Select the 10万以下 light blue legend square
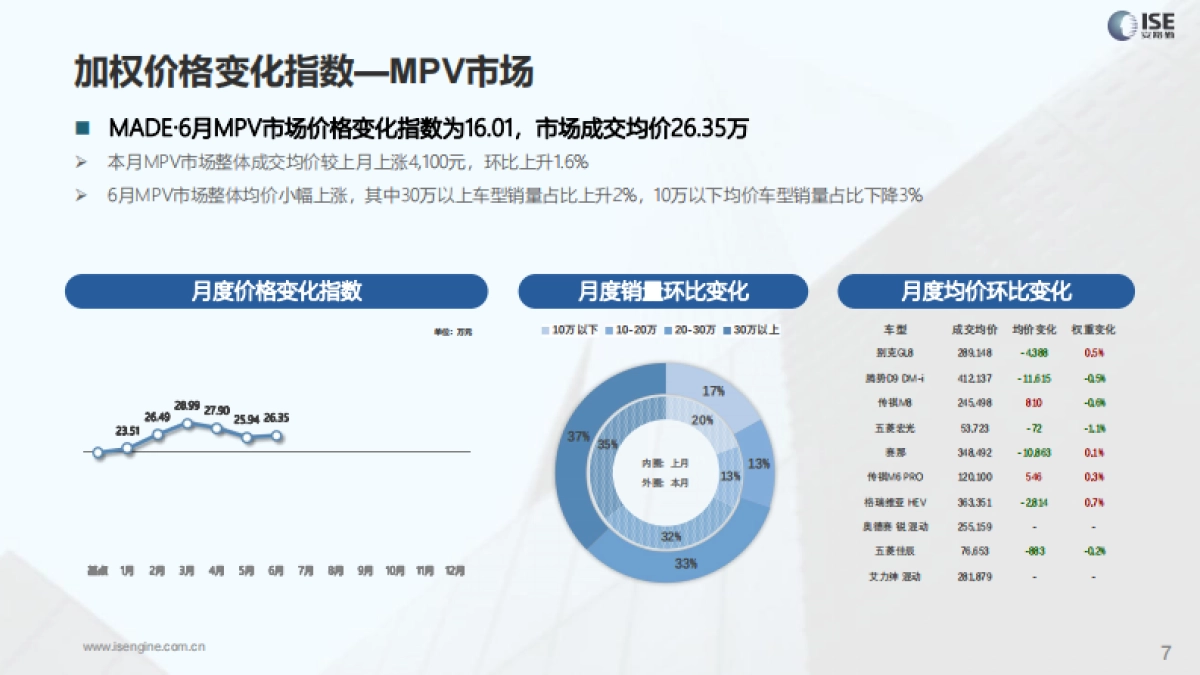The height and width of the screenshot is (675, 1200). pos(545,329)
